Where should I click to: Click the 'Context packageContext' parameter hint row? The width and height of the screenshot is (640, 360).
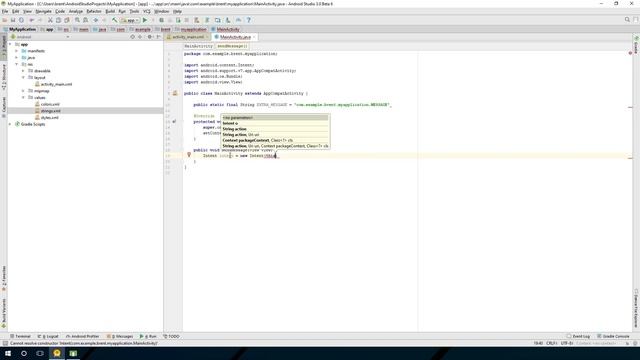275,140
